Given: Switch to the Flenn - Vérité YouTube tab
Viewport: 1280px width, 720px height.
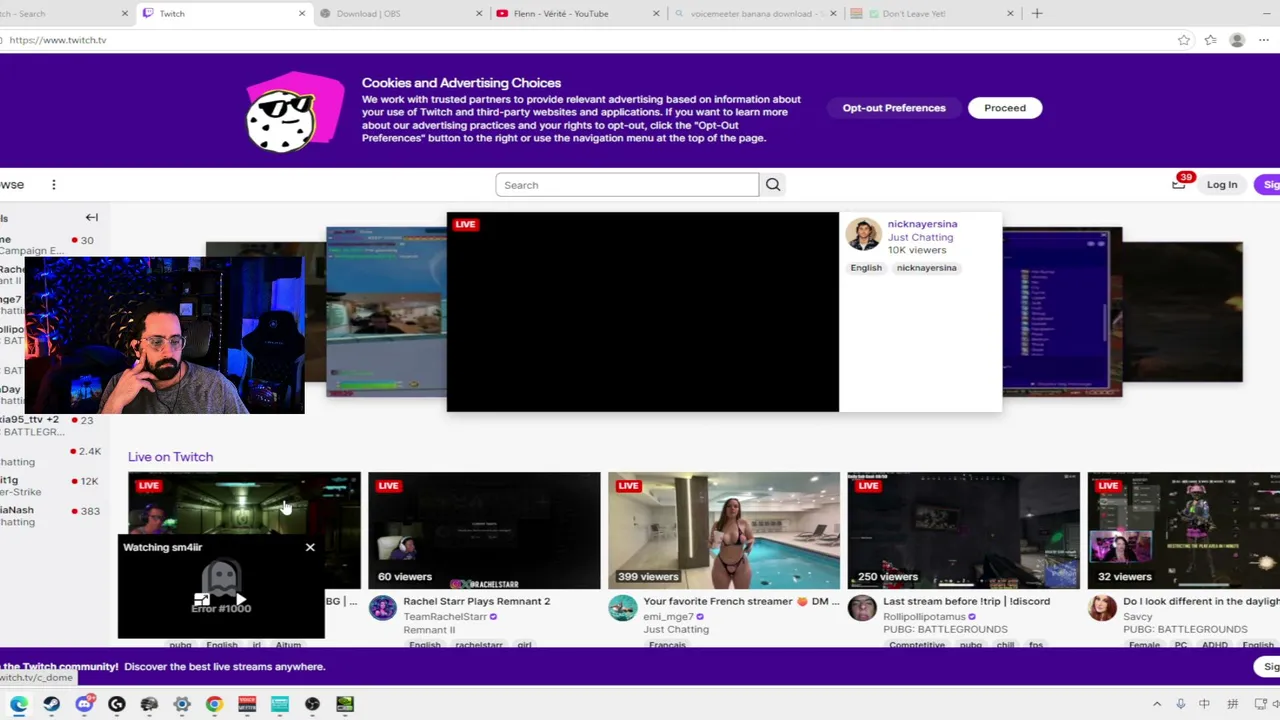Looking at the screenshot, I should pos(577,14).
